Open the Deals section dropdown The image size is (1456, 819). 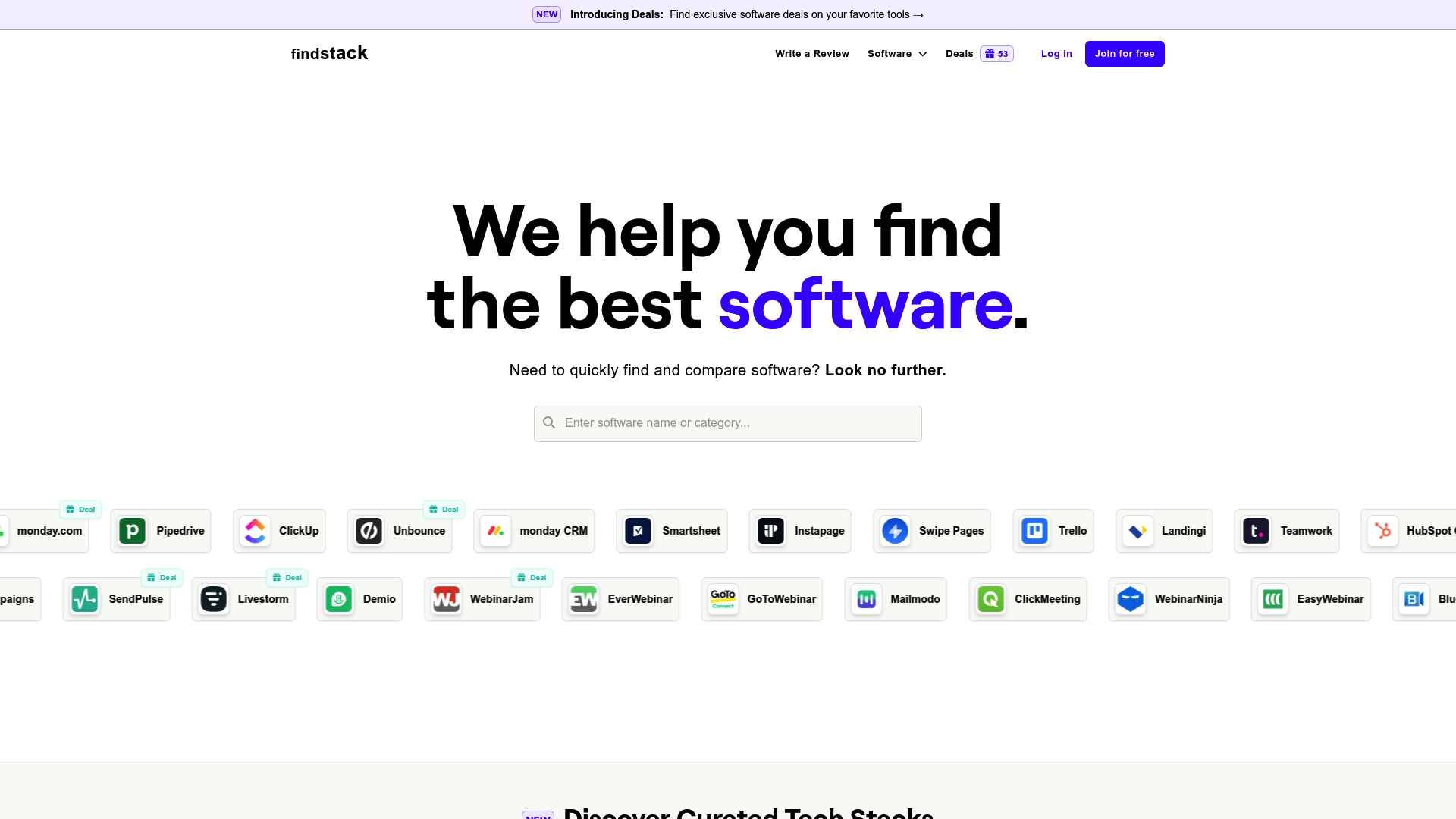(979, 53)
